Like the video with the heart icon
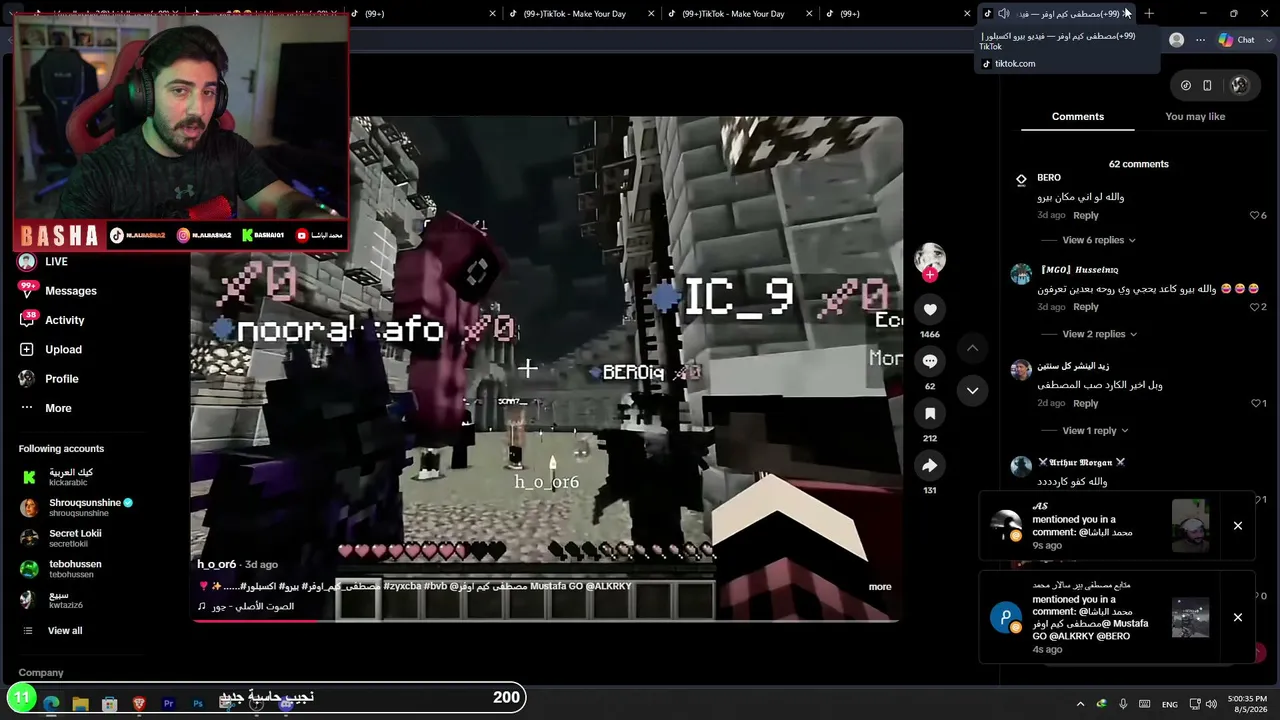Screen dimensions: 1280x720 pos(930,310)
